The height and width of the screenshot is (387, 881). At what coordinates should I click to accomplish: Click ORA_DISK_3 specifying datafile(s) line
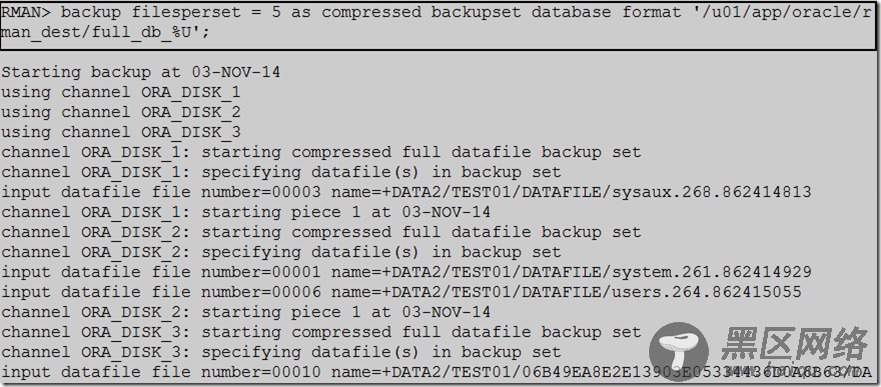point(281,352)
